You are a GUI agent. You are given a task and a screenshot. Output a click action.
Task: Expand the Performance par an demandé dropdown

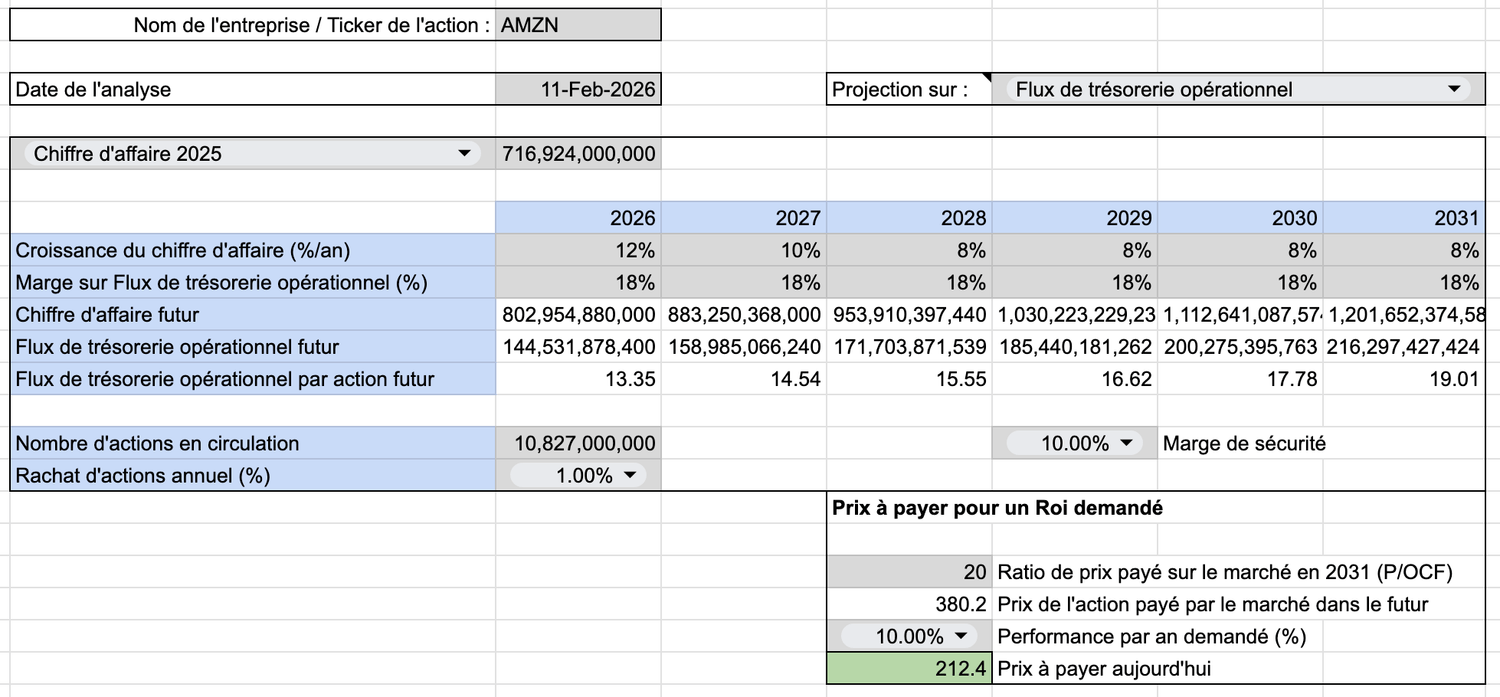(x=961, y=636)
